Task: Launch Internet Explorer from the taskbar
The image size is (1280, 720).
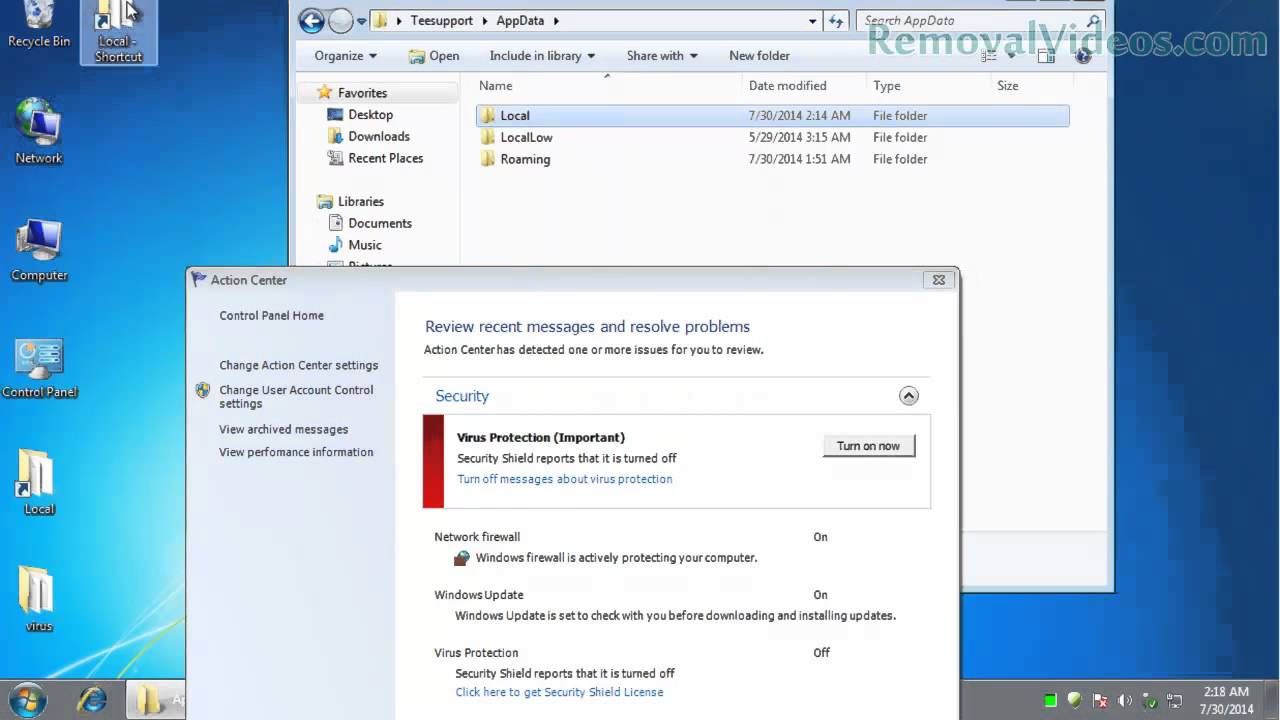Action: pyautogui.click(x=92, y=700)
